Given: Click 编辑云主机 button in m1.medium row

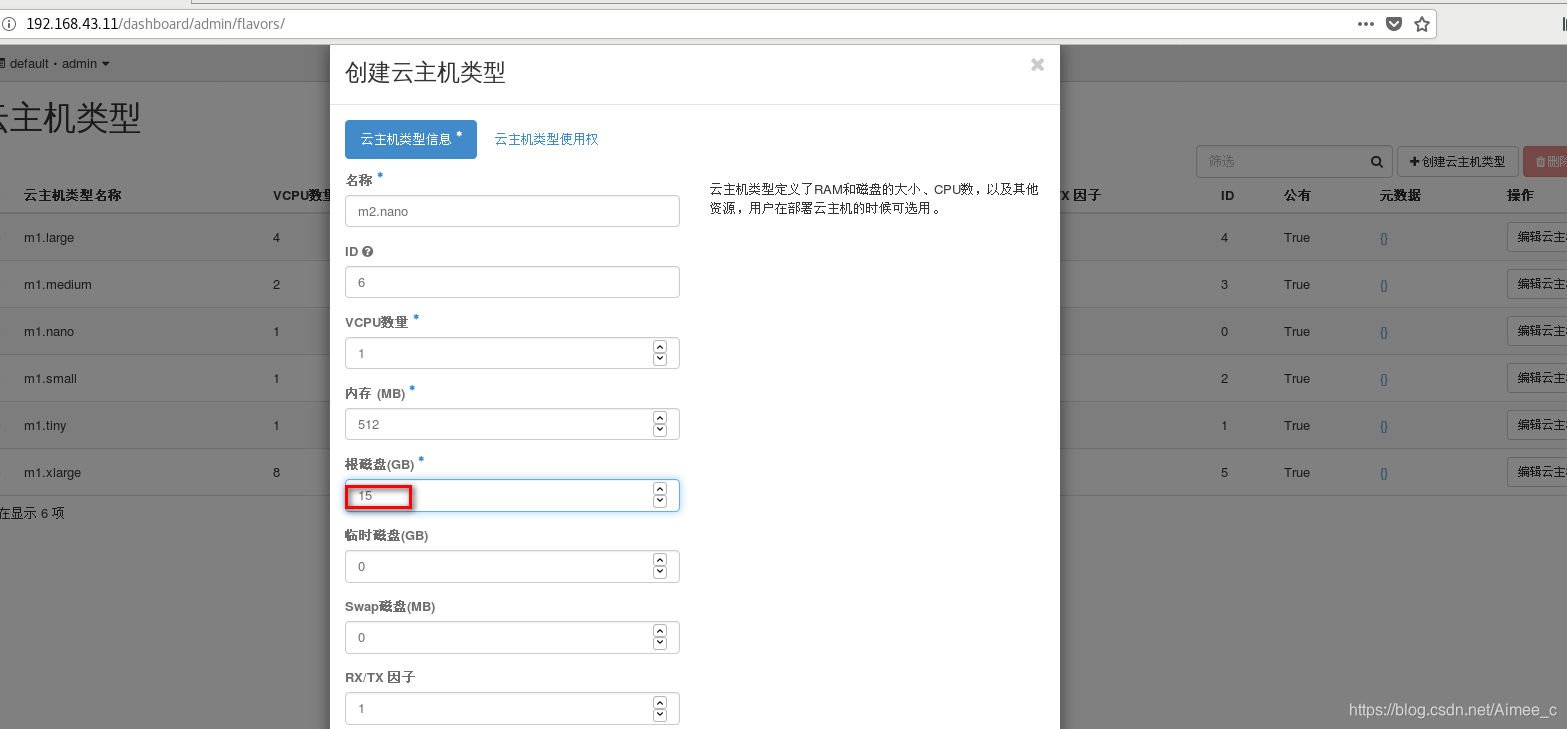Looking at the screenshot, I should click(1537, 284).
